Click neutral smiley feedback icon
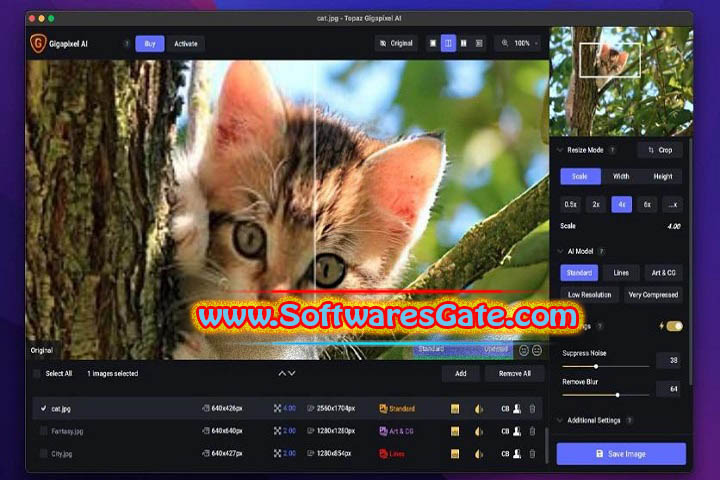Screen dimensions: 720x480 (x=537, y=350)
